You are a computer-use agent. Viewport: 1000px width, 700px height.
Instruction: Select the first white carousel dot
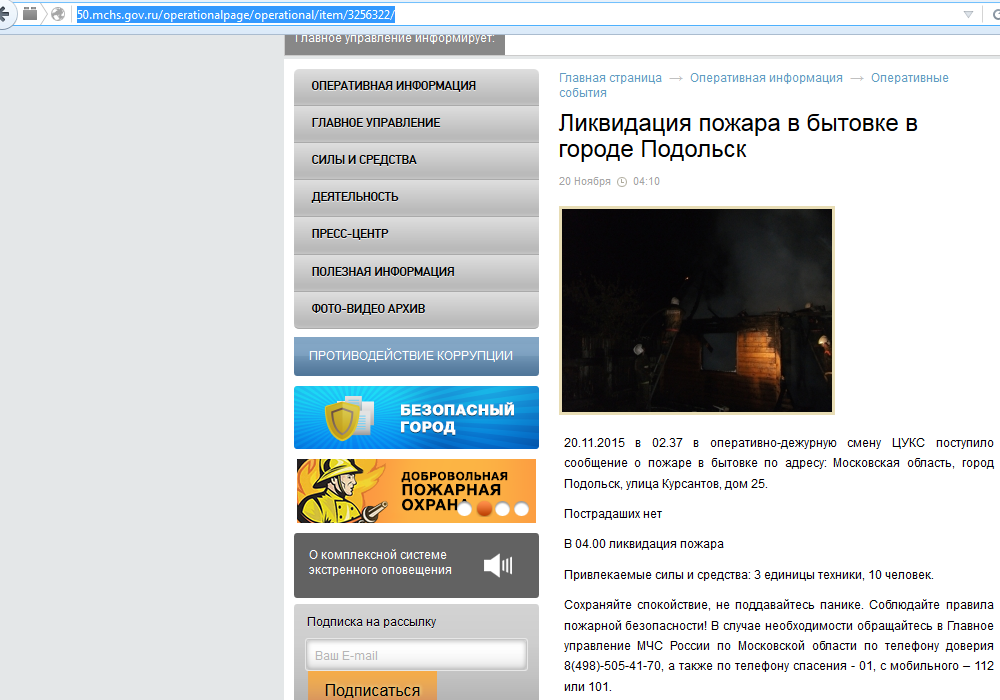pos(465,510)
